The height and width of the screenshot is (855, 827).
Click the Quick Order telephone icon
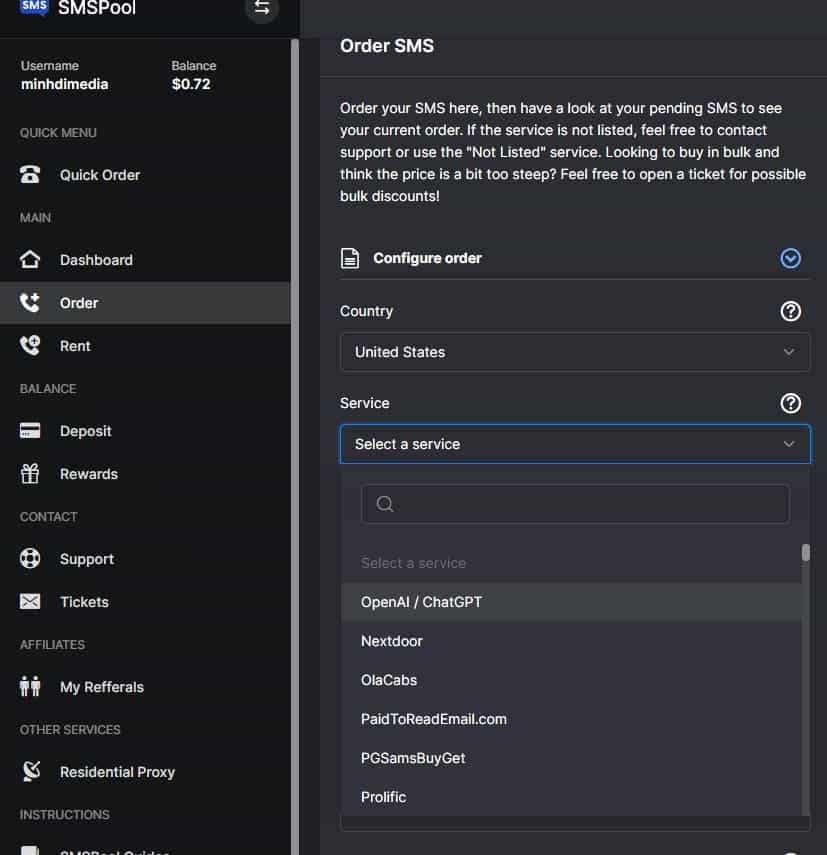pyautogui.click(x=29, y=174)
